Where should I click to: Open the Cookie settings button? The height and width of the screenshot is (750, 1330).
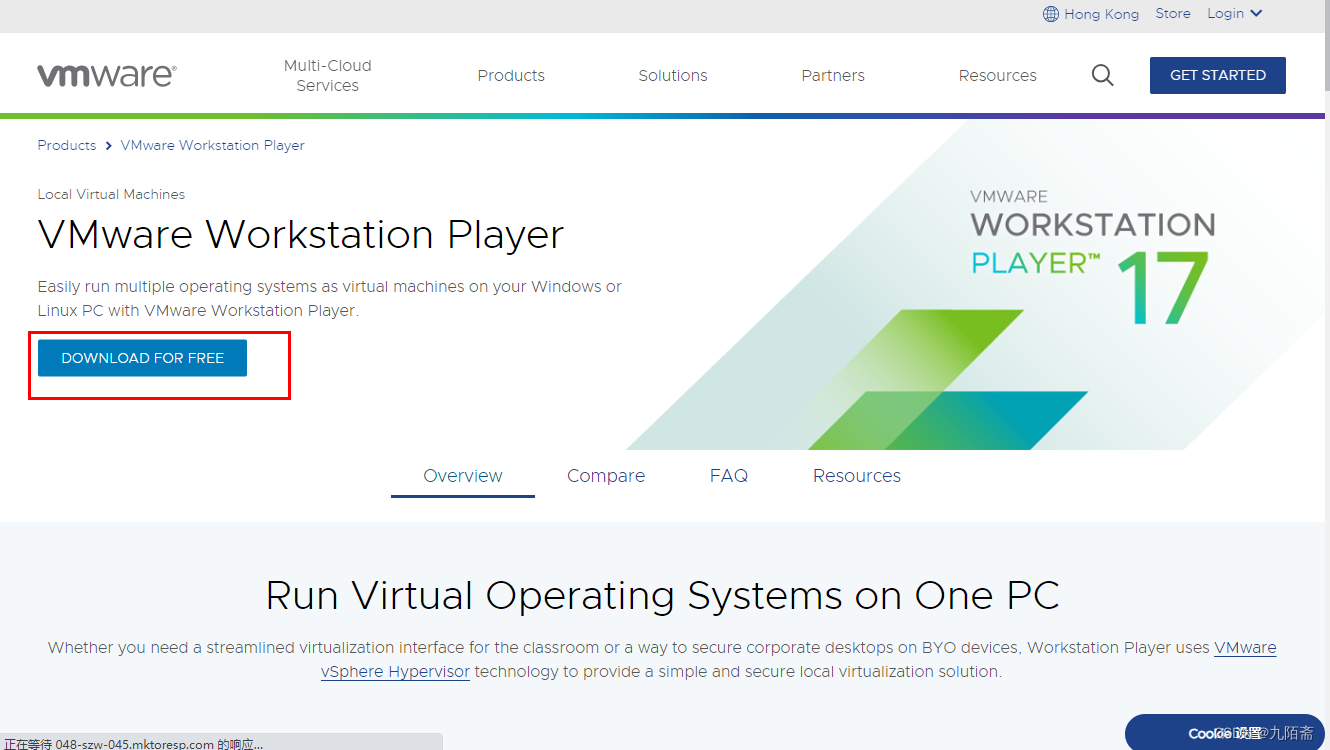[x=1226, y=733]
